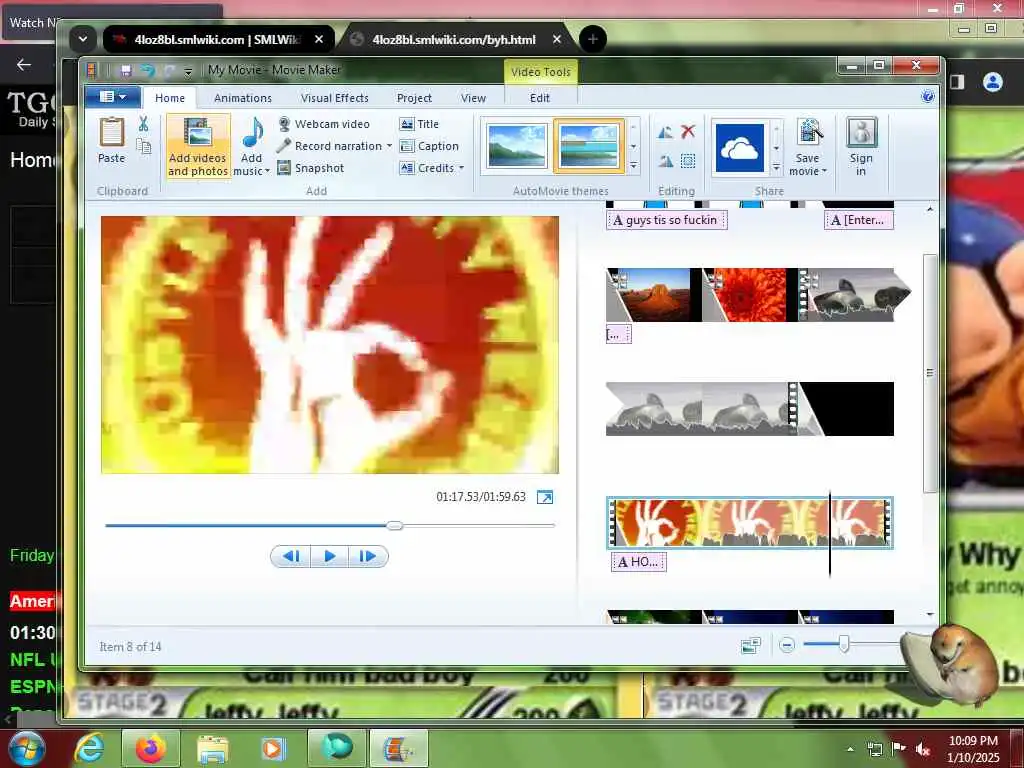The image size is (1024, 768).
Task: Click the Sign in button
Action: (x=861, y=147)
